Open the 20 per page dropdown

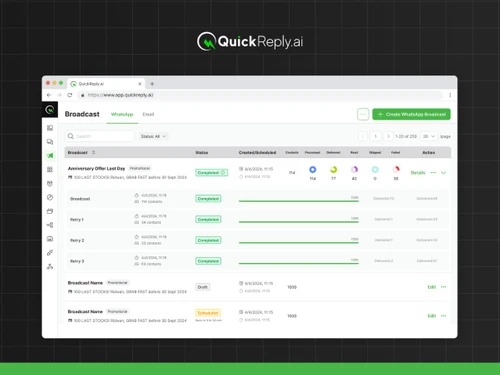coord(428,136)
